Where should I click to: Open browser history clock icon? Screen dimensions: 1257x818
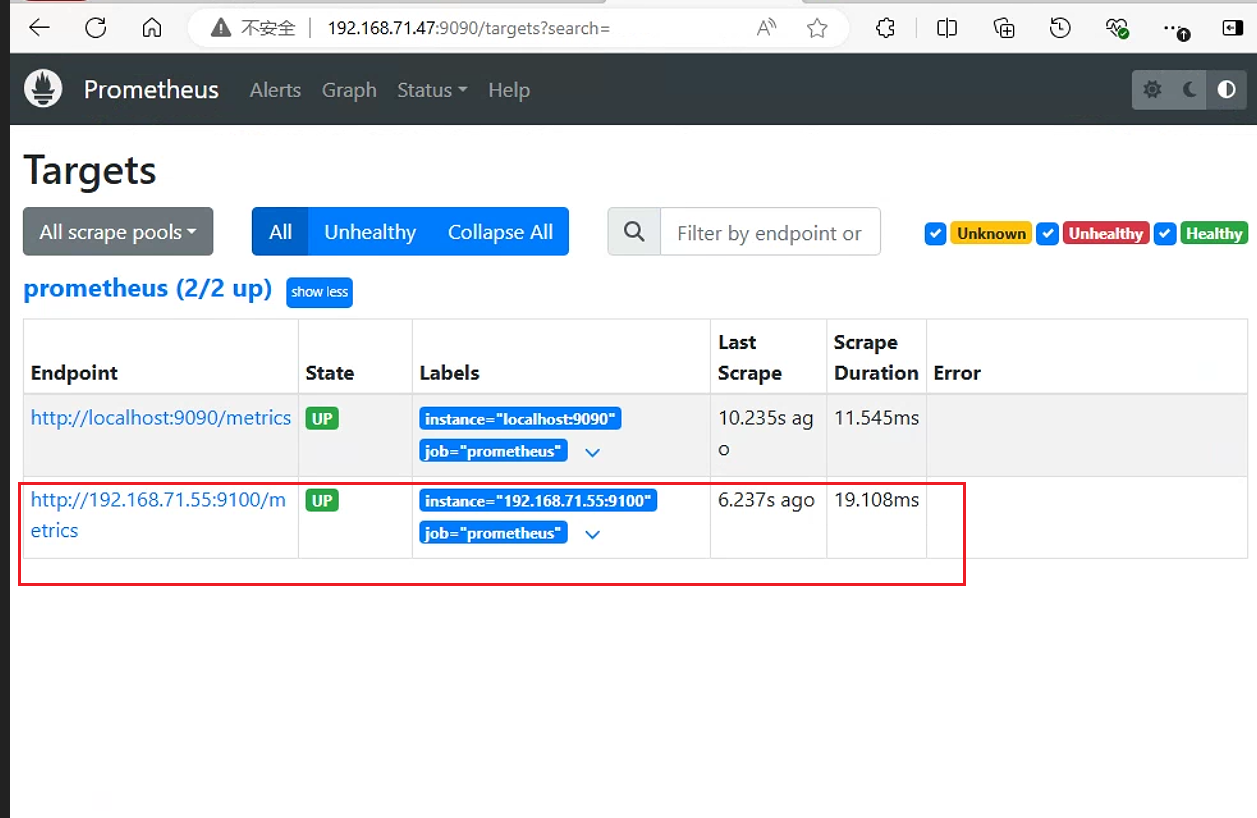pyautogui.click(x=1061, y=28)
